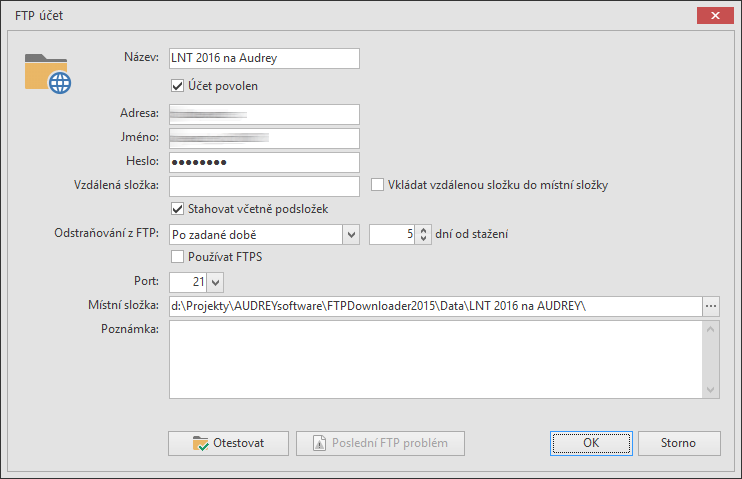This screenshot has width=742, height=479.
Task: Open the Odstraňování z FTP dropdown
Action: [350, 234]
